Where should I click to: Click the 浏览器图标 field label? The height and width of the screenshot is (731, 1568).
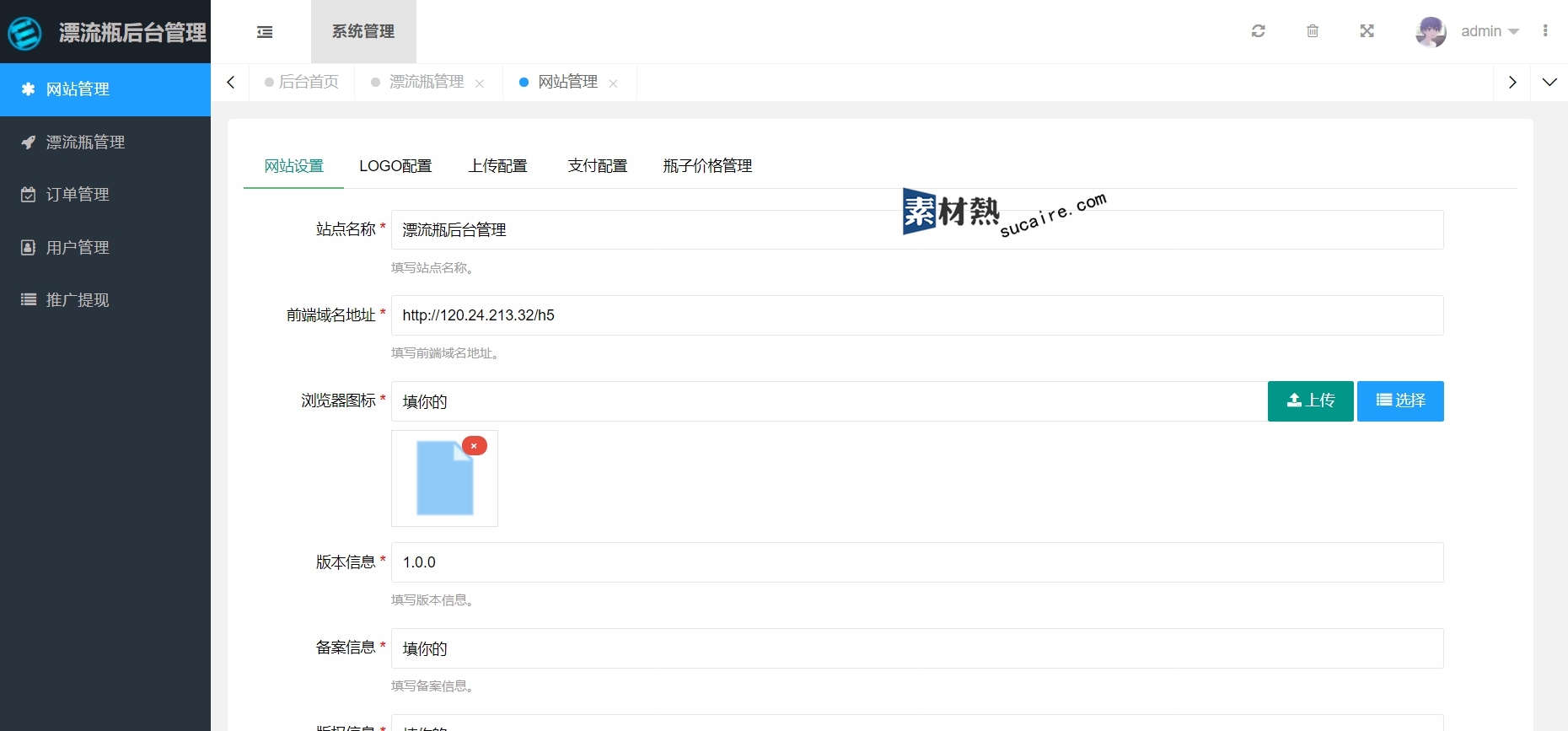click(x=338, y=400)
